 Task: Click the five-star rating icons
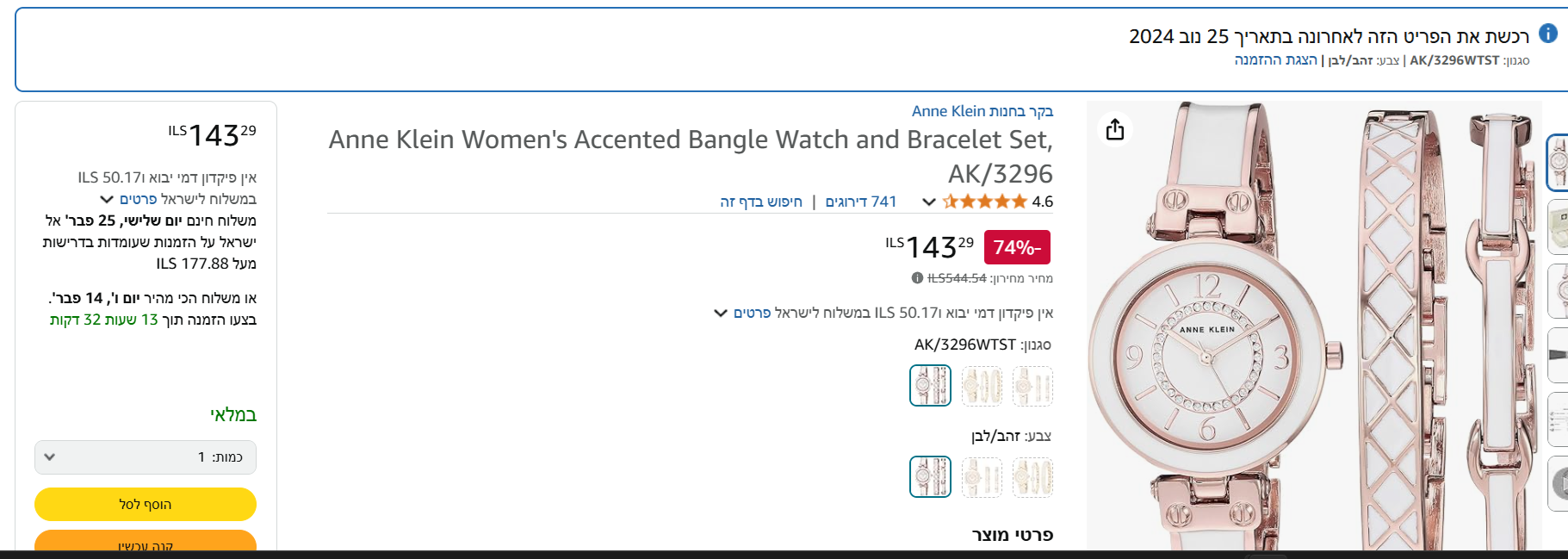tap(985, 202)
